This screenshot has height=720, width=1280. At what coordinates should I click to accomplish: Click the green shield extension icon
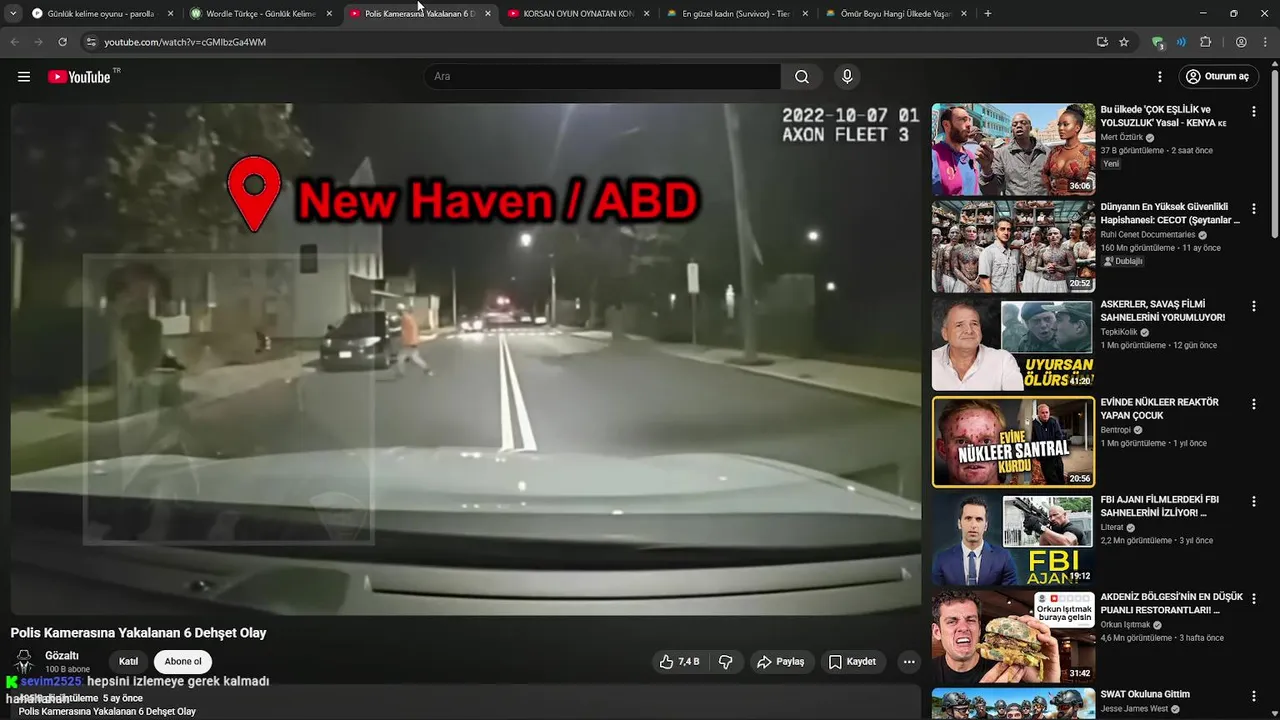click(1158, 42)
